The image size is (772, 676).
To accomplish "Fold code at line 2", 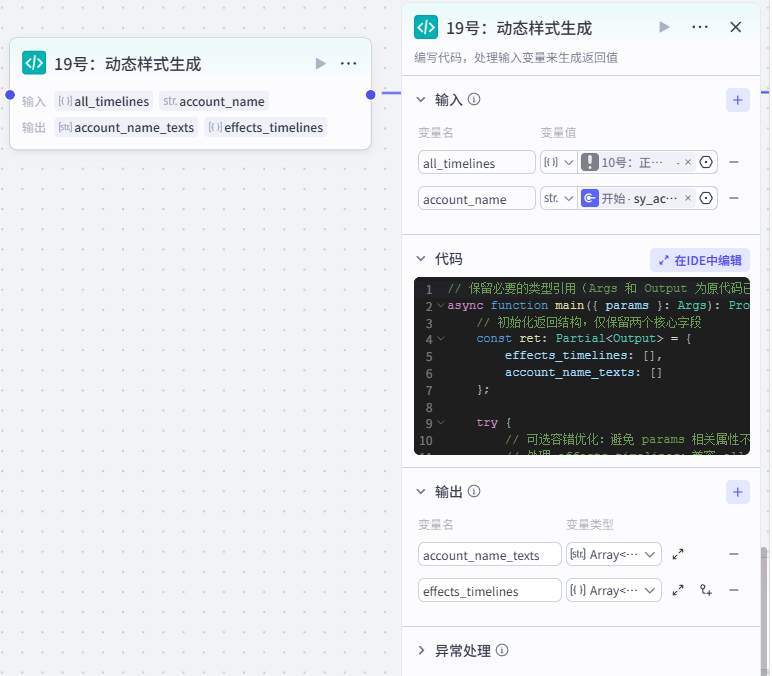I will click(441, 305).
